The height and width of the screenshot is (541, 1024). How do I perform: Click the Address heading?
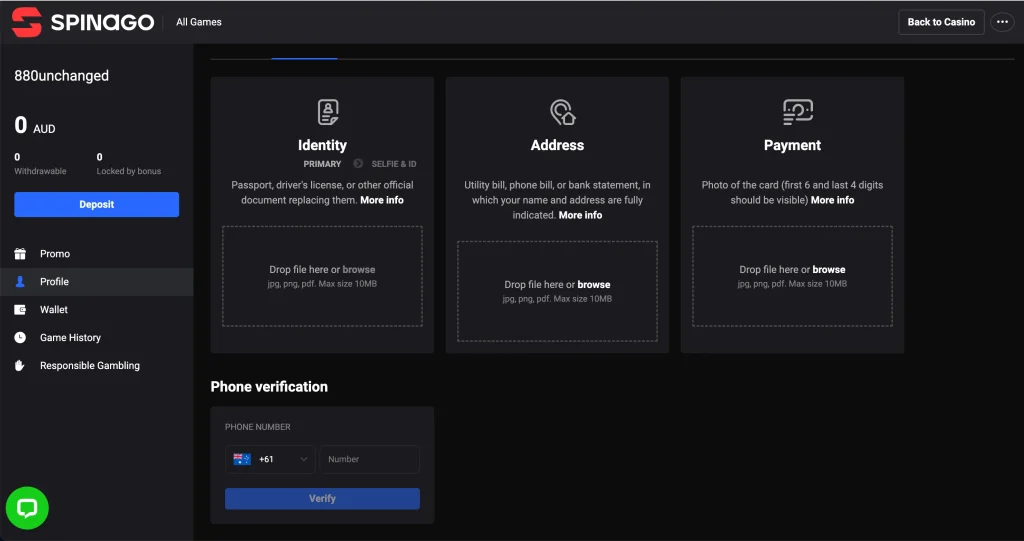557,145
